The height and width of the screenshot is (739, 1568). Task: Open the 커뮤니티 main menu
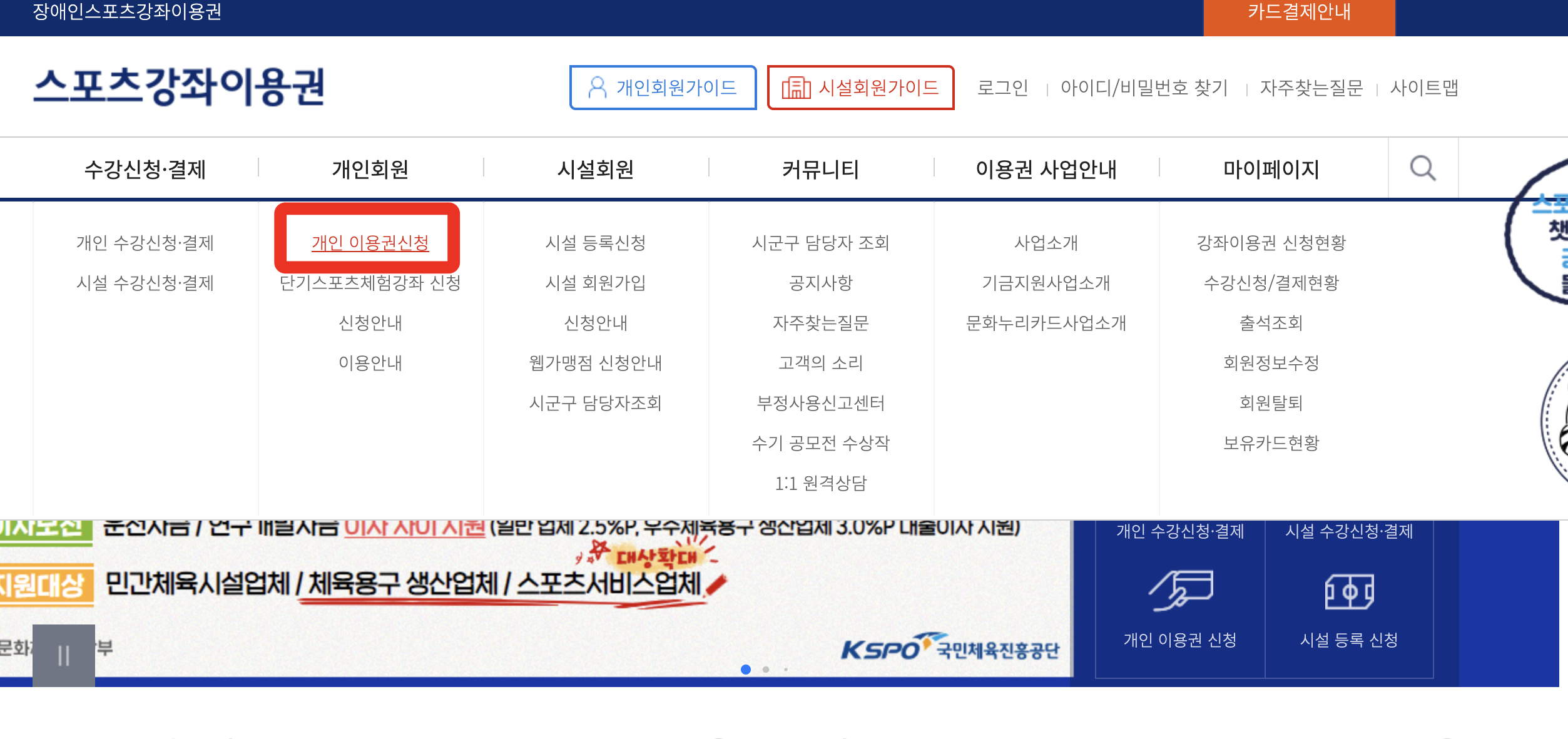point(820,169)
